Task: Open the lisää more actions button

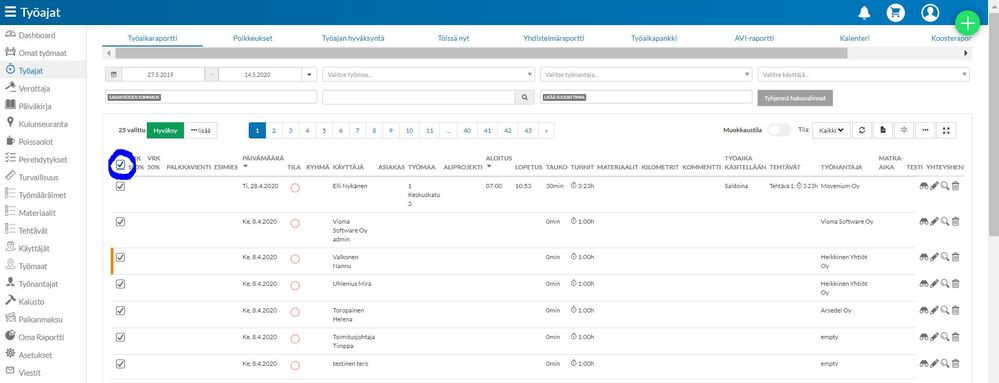Action: pyautogui.click(x=201, y=130)
